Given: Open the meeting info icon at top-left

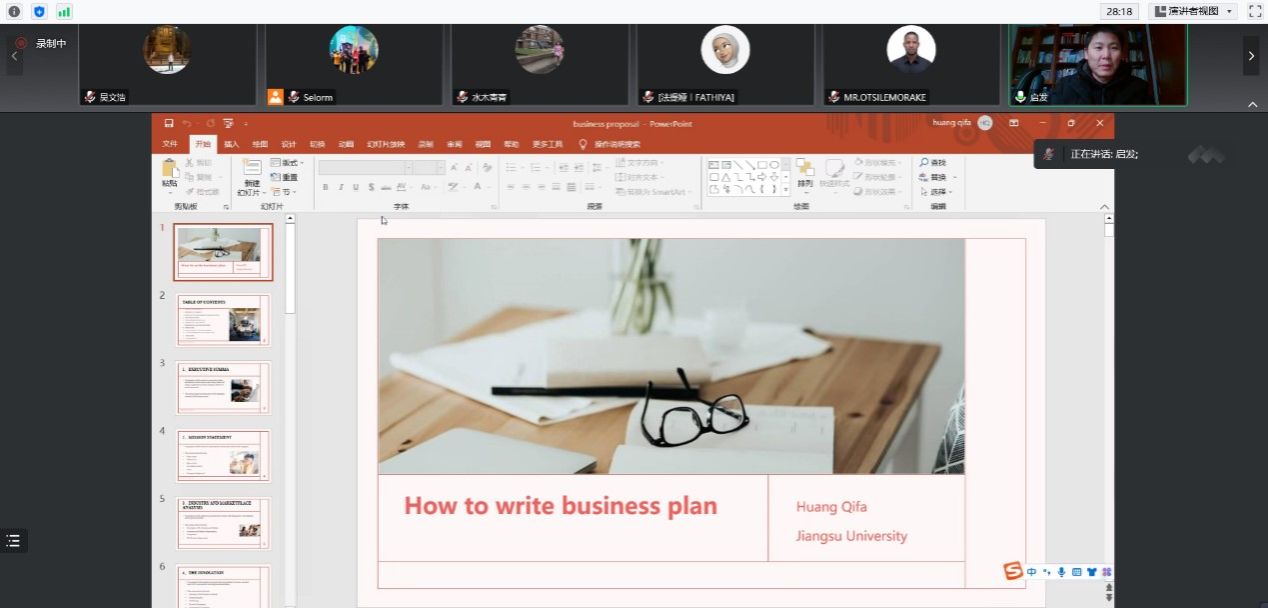Looking at the screenshot, I should click(x=14, y=11).
